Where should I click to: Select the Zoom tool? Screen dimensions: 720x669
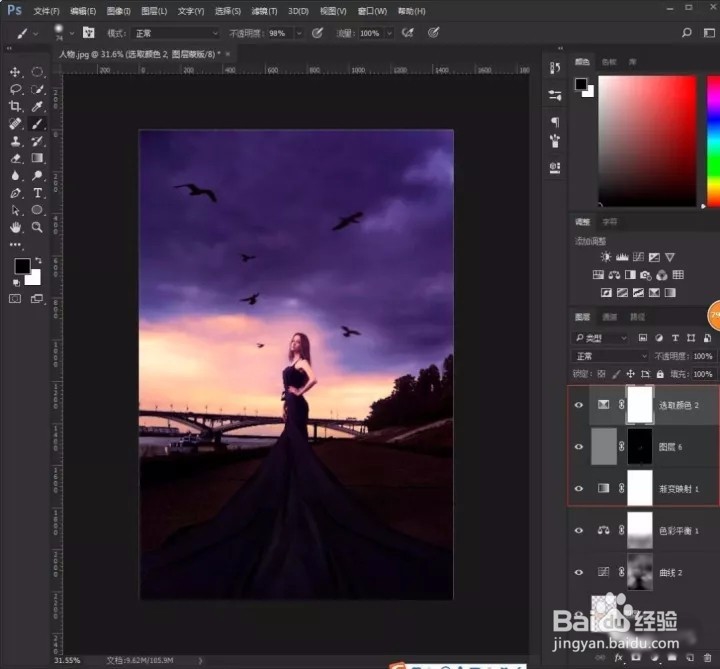[x=37, y=227]
